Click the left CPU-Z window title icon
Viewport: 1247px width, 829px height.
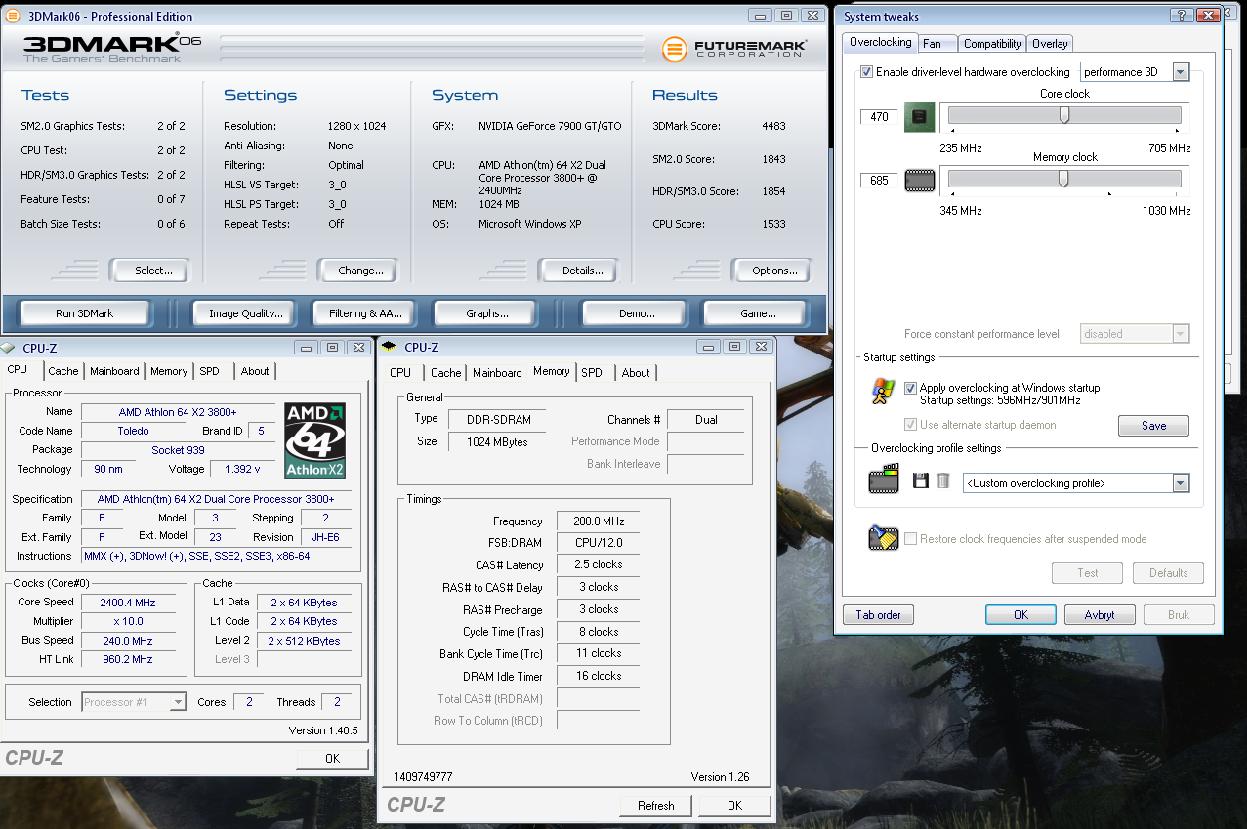[9, 348]
